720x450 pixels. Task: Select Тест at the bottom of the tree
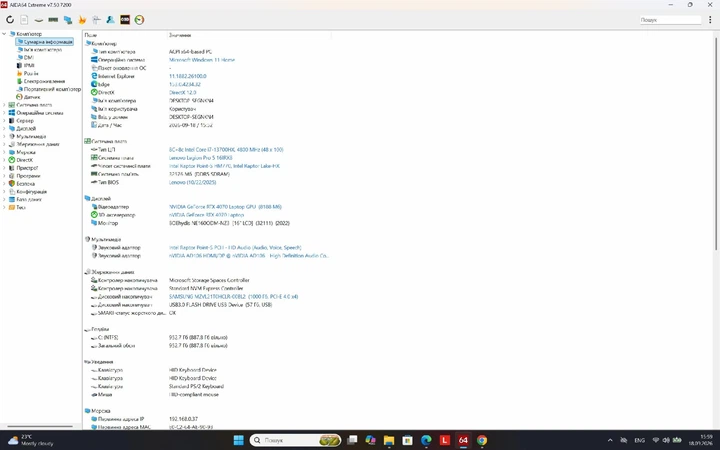(x=21, y=207)
